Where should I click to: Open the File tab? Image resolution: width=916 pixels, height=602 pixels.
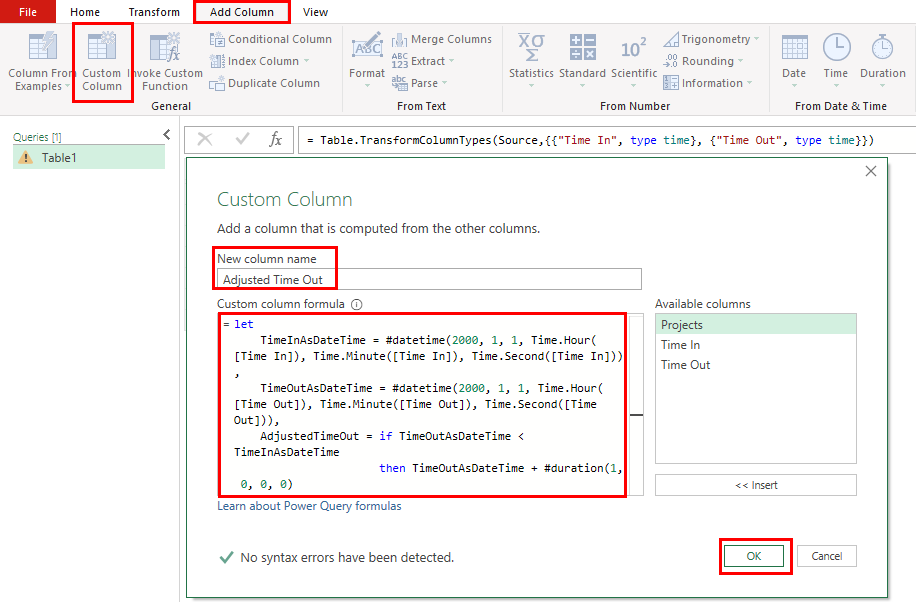click(27, 12)
